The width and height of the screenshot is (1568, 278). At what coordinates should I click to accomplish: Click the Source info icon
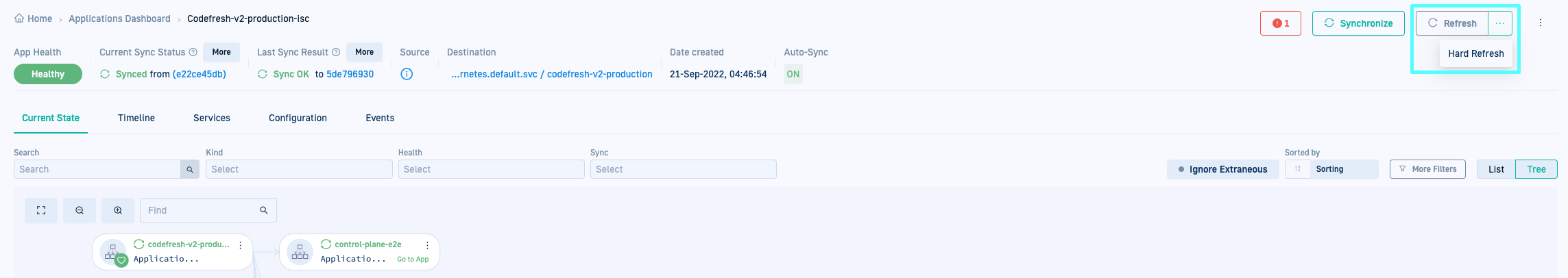(x=407, y=74)
